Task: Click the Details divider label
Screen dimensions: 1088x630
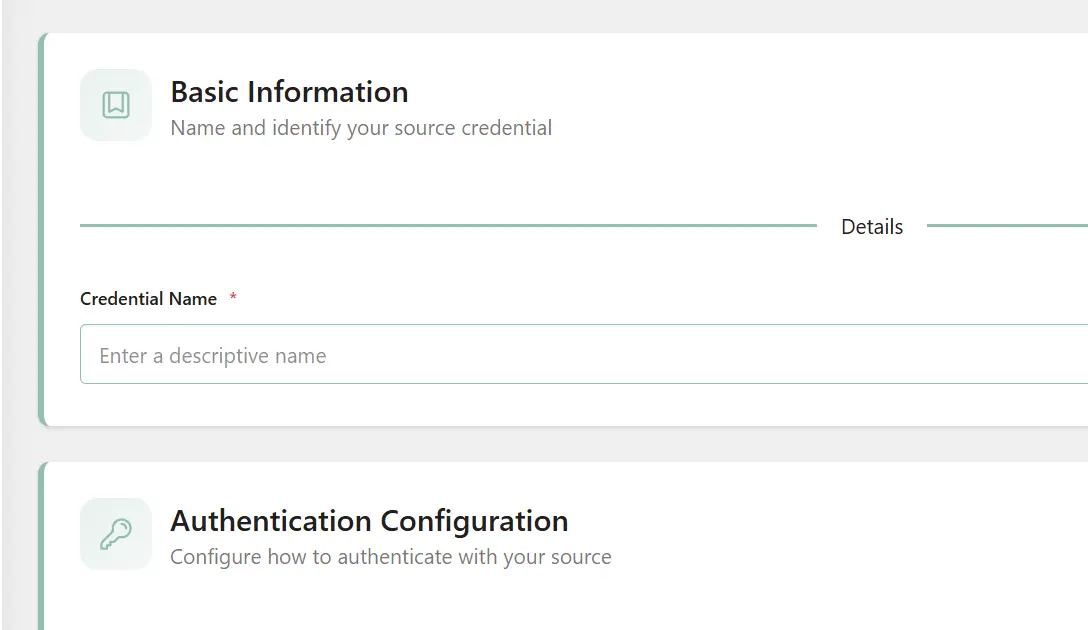Action: coord(872,227)
